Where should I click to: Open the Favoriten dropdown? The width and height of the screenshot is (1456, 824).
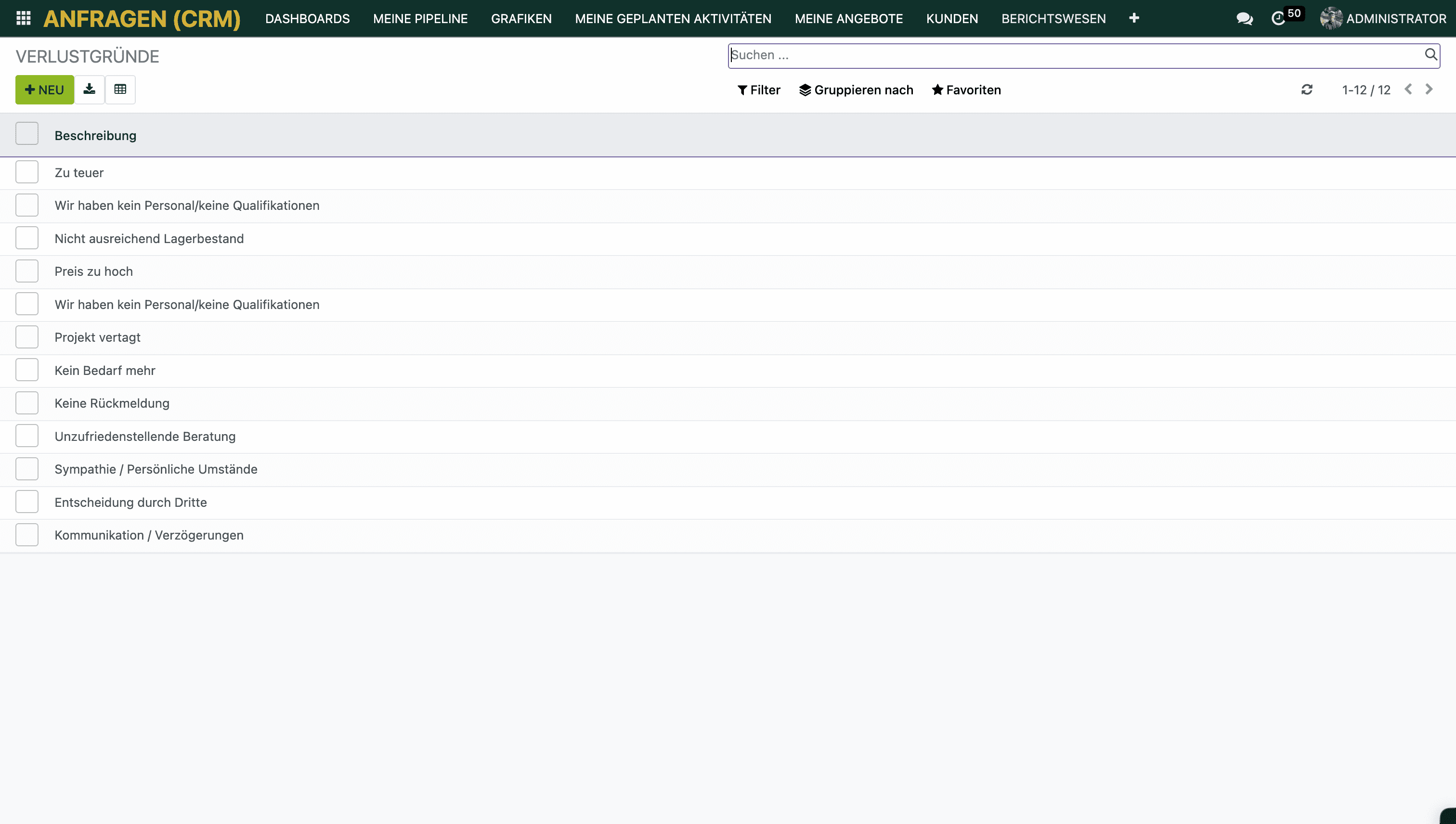(966, 90)
